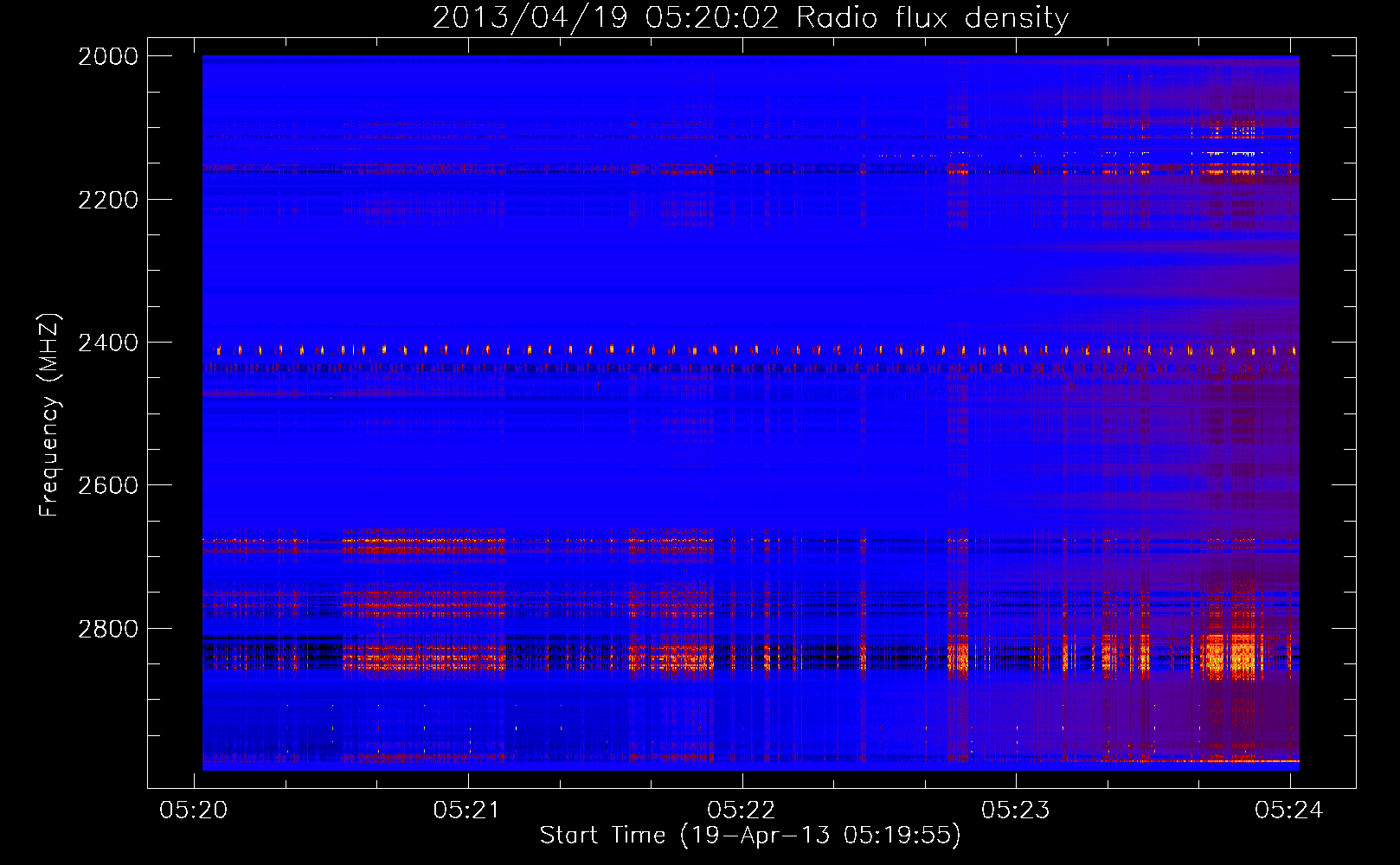Click the 2600 frequency tick label
The width and height of the screenshot is (1400, 865).
tap(108, 485)
